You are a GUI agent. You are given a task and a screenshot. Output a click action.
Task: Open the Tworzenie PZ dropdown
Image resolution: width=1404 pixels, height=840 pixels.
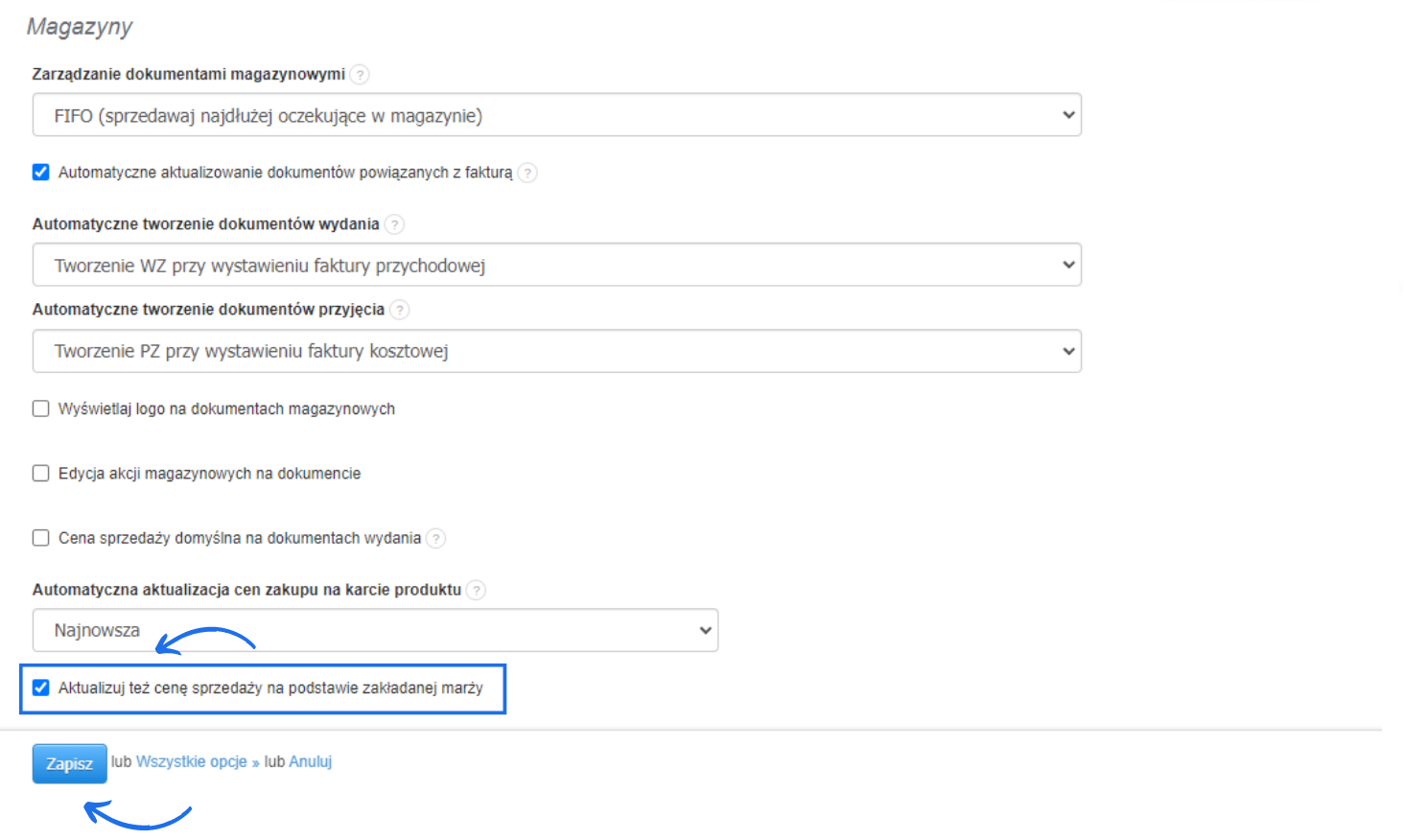(556, 351)
